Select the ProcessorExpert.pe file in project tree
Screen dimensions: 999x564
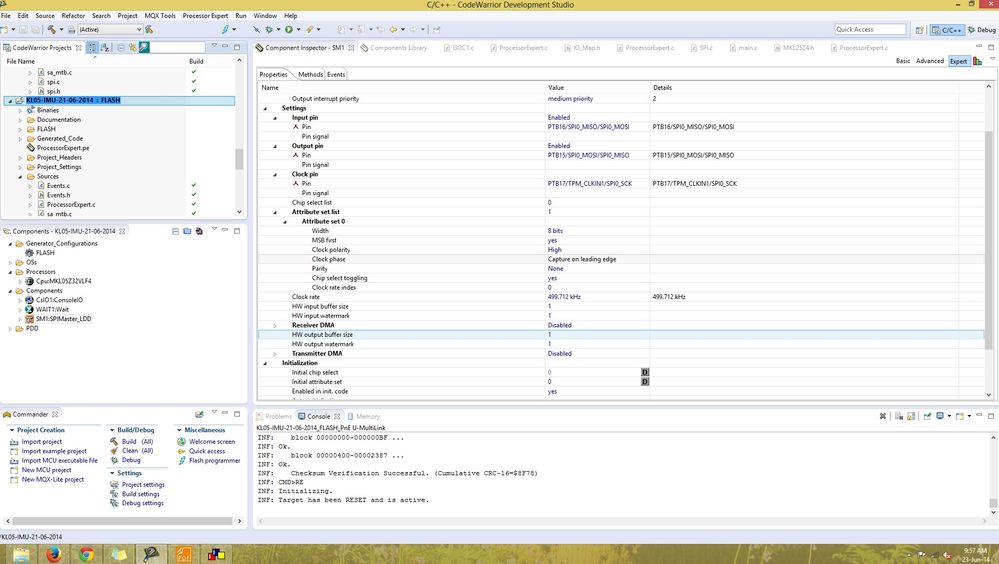(x=62, y=148)
